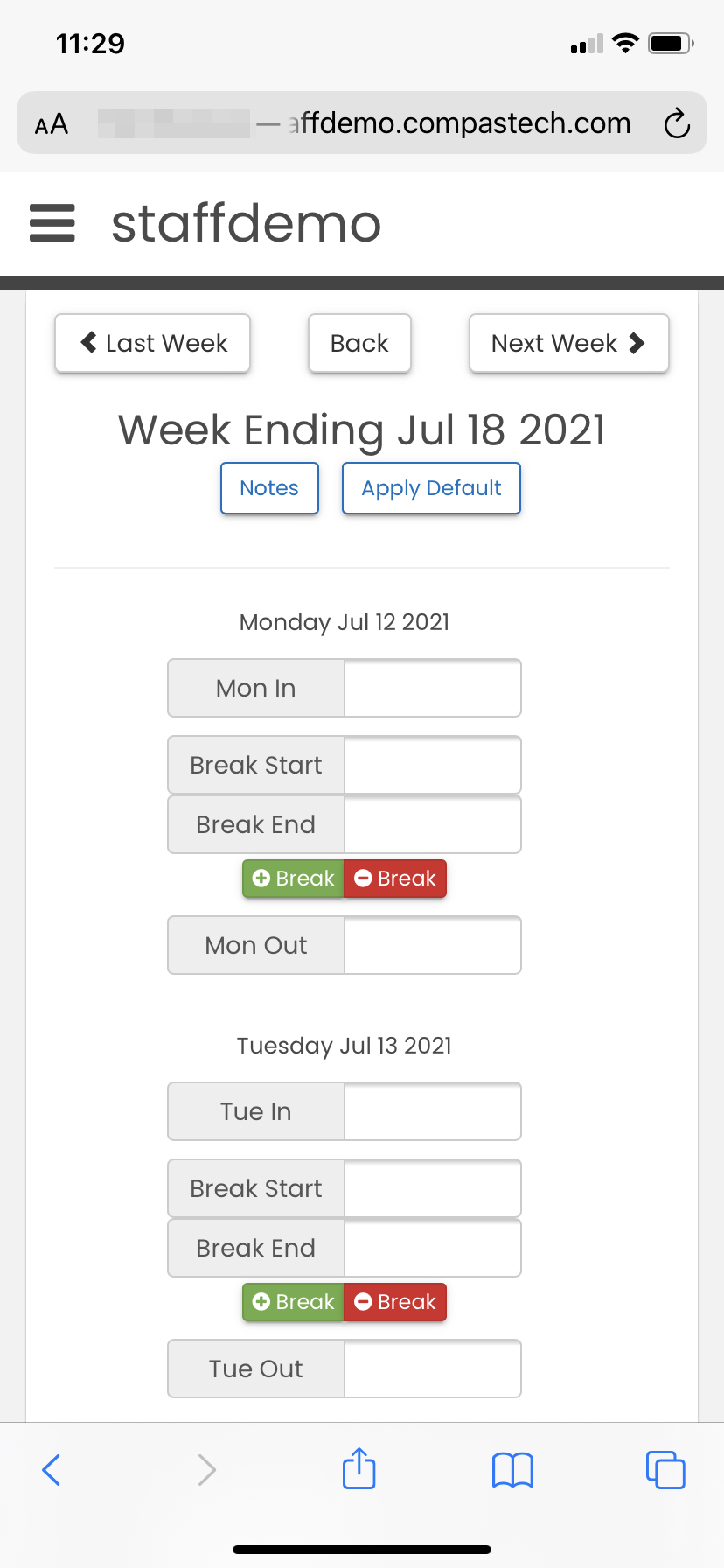Remove a break from Tuesday
The width and height of the screenshot is (724, 1568).
click(395, 1302)
